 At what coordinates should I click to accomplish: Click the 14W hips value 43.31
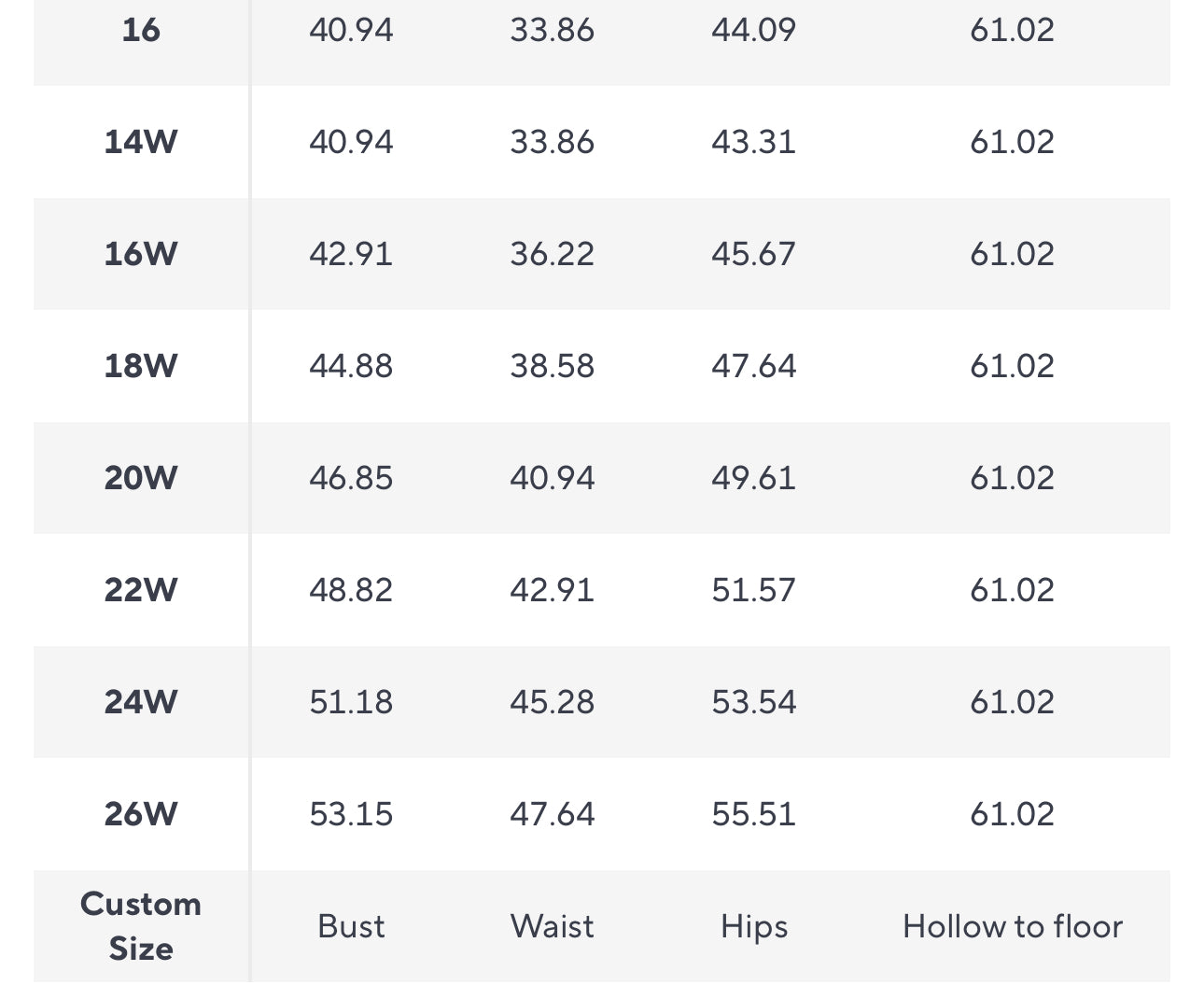(754, 142)
